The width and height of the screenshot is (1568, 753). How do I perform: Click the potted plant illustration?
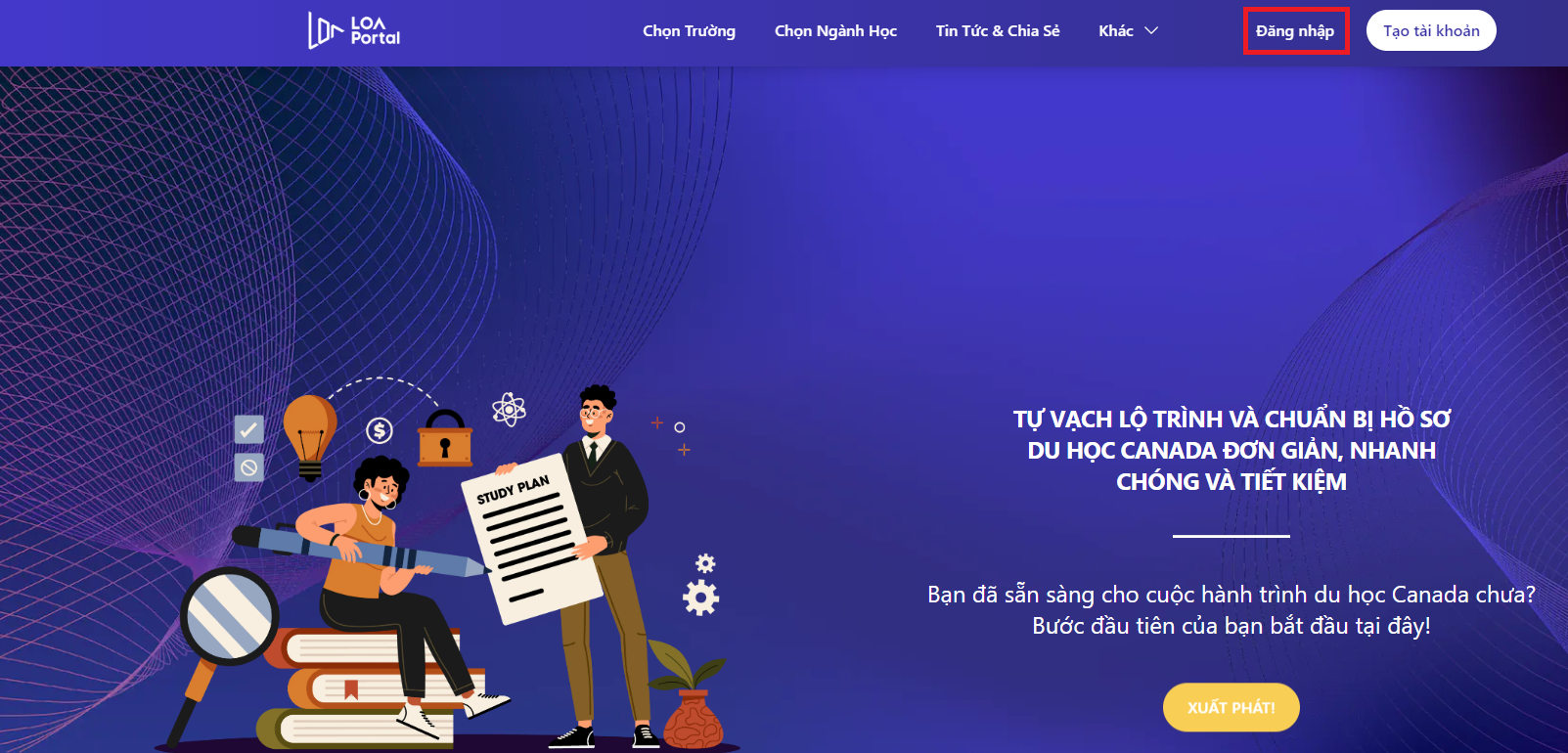(691, 695)
